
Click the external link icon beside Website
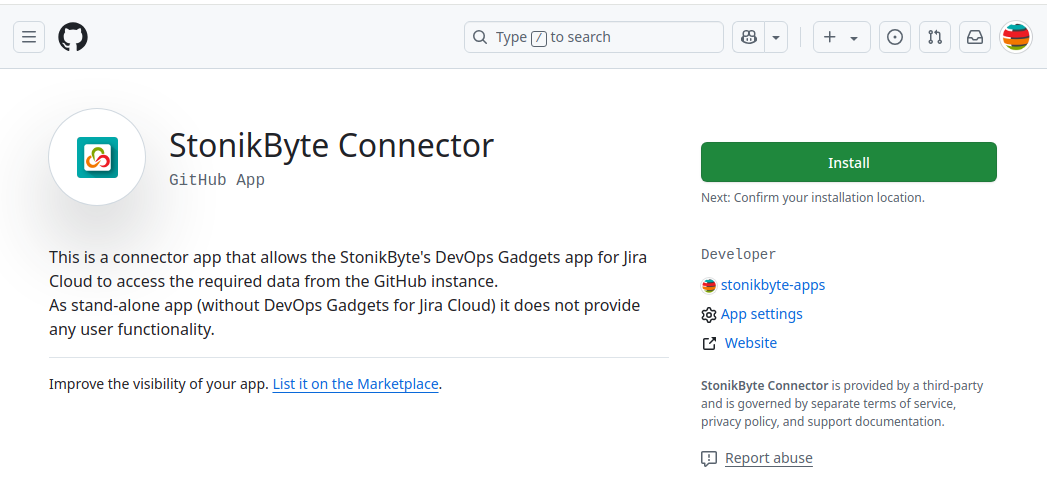[709, 343]
